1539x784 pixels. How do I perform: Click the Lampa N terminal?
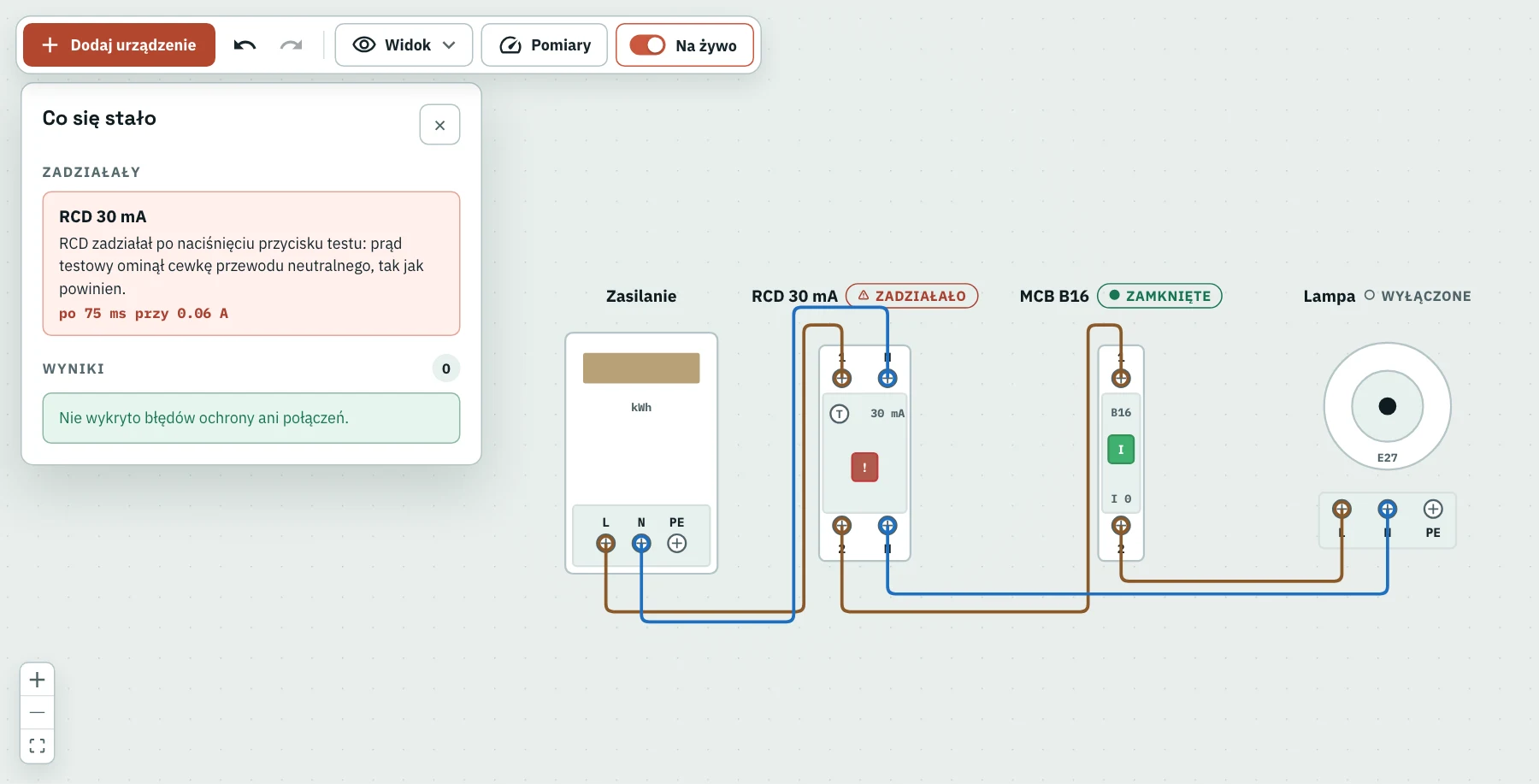pos(1387,510)
